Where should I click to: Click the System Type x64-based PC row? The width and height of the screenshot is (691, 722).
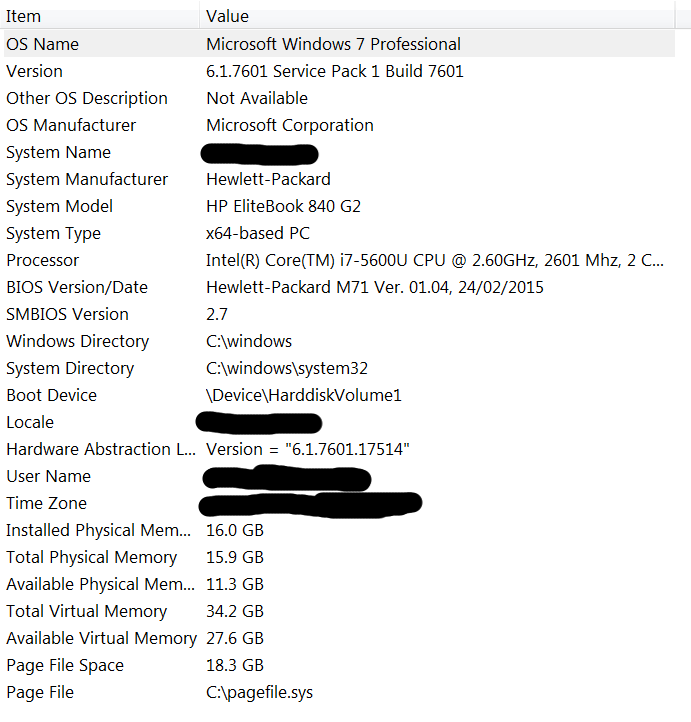click(257, 233)
